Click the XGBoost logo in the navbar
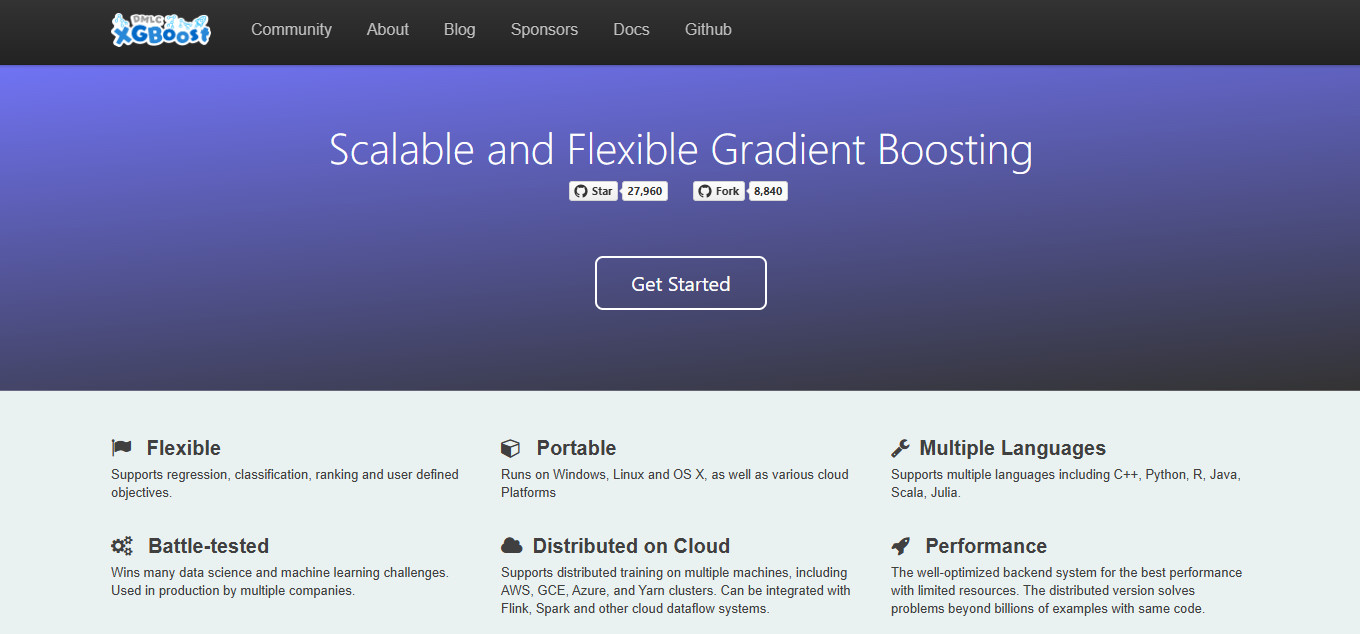This screenshot has width=1360, height=634. click(161, 30)
